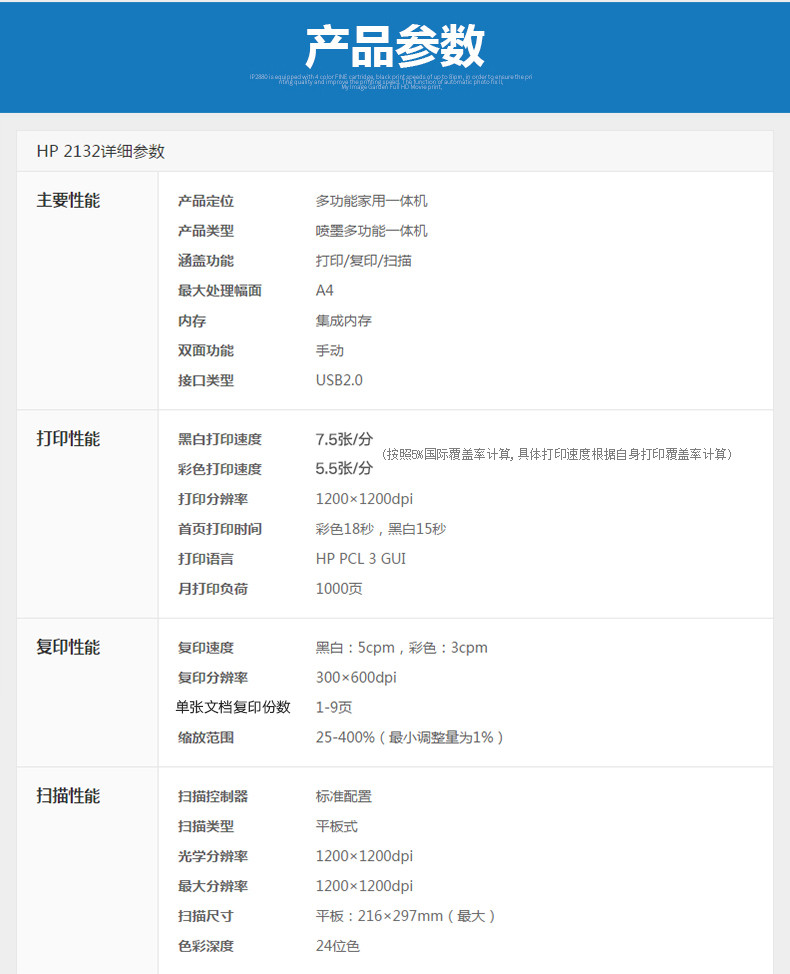Select the 首页打印时间 label

(x=220, y=529)
